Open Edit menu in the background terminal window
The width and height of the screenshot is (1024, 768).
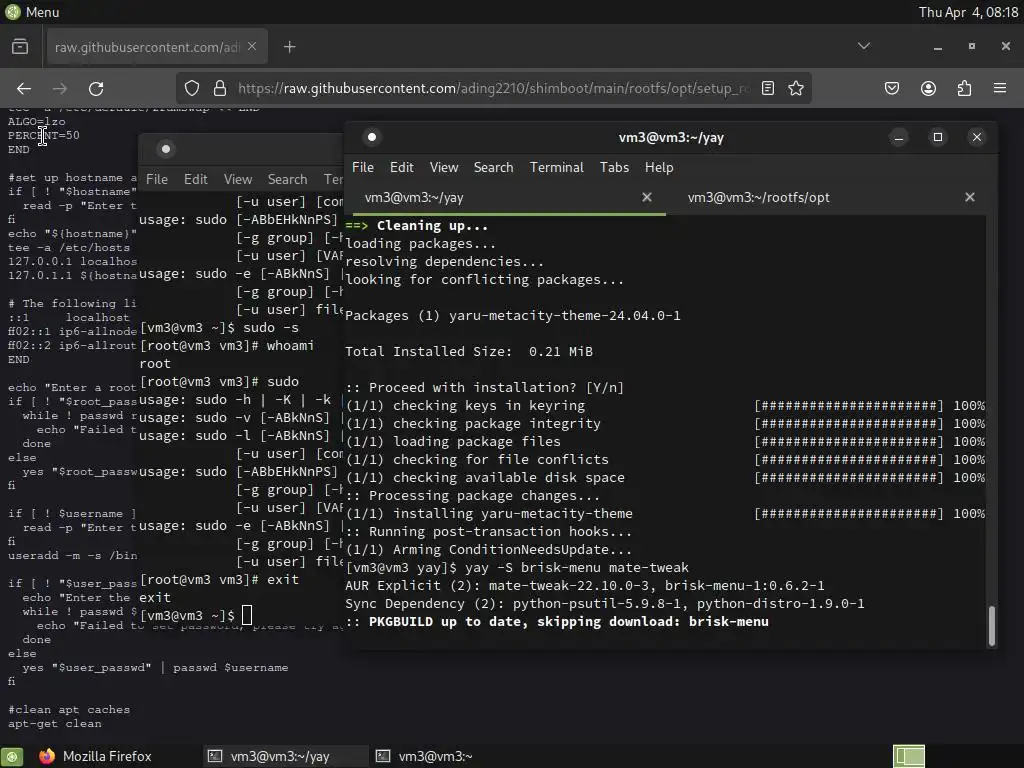point(195,179)
